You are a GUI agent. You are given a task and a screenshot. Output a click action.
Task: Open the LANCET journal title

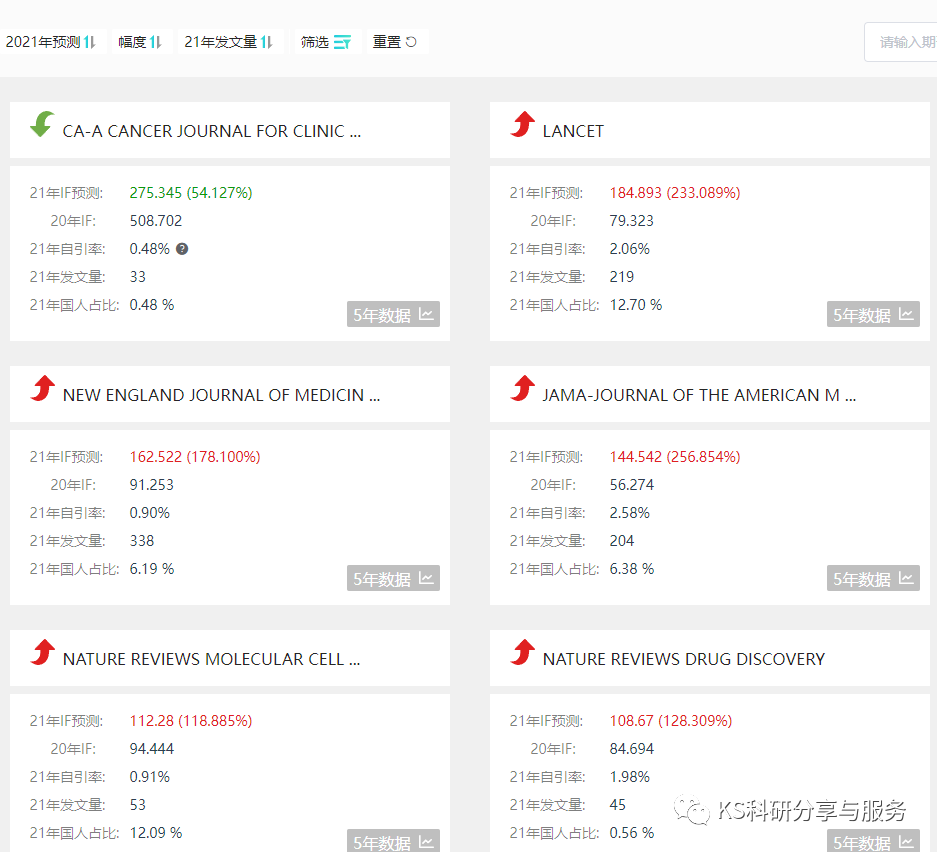(x=573, y=131)
